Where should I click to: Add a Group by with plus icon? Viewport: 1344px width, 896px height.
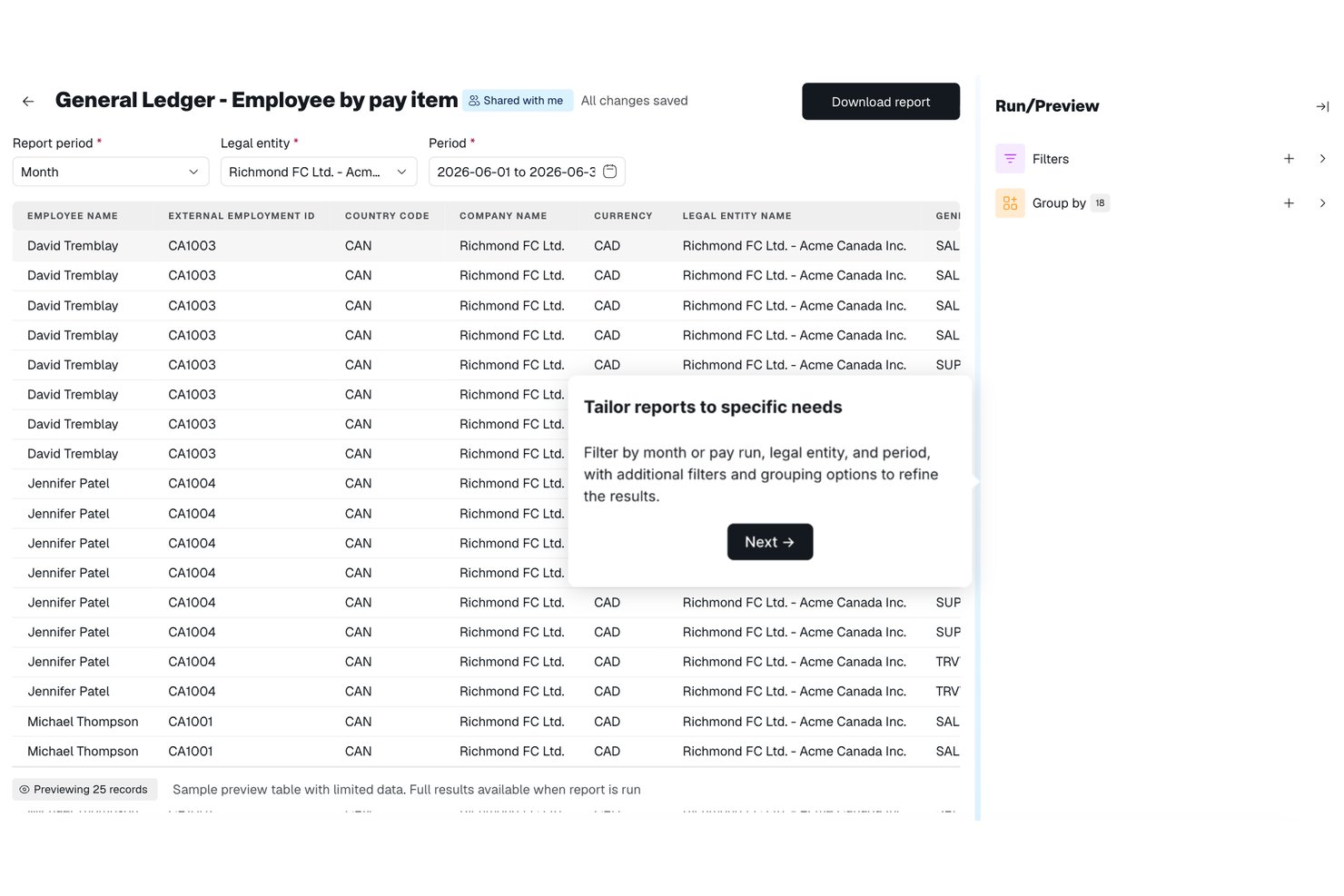tap(1289, 203)
